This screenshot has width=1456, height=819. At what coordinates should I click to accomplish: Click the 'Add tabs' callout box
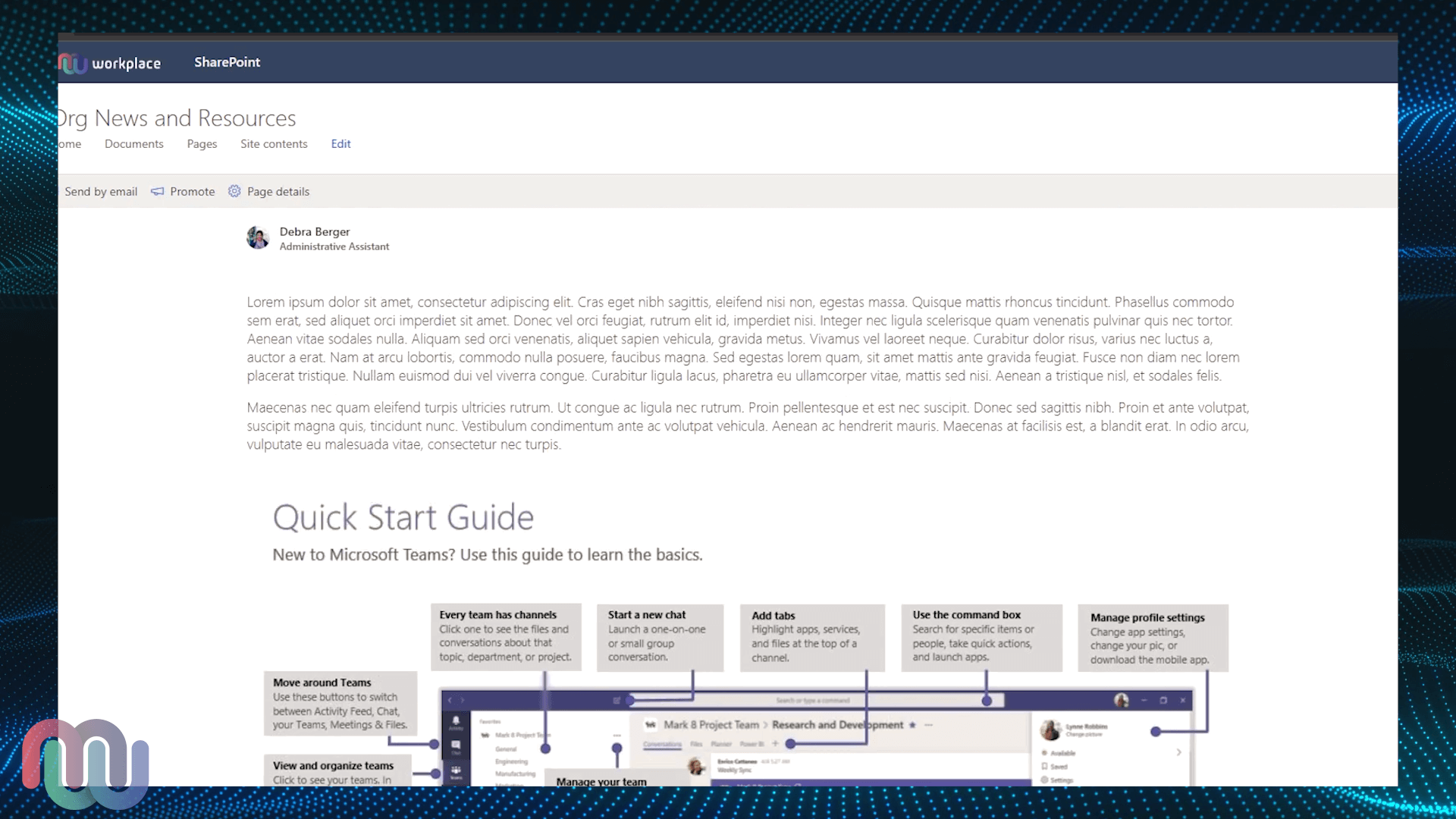812,638
